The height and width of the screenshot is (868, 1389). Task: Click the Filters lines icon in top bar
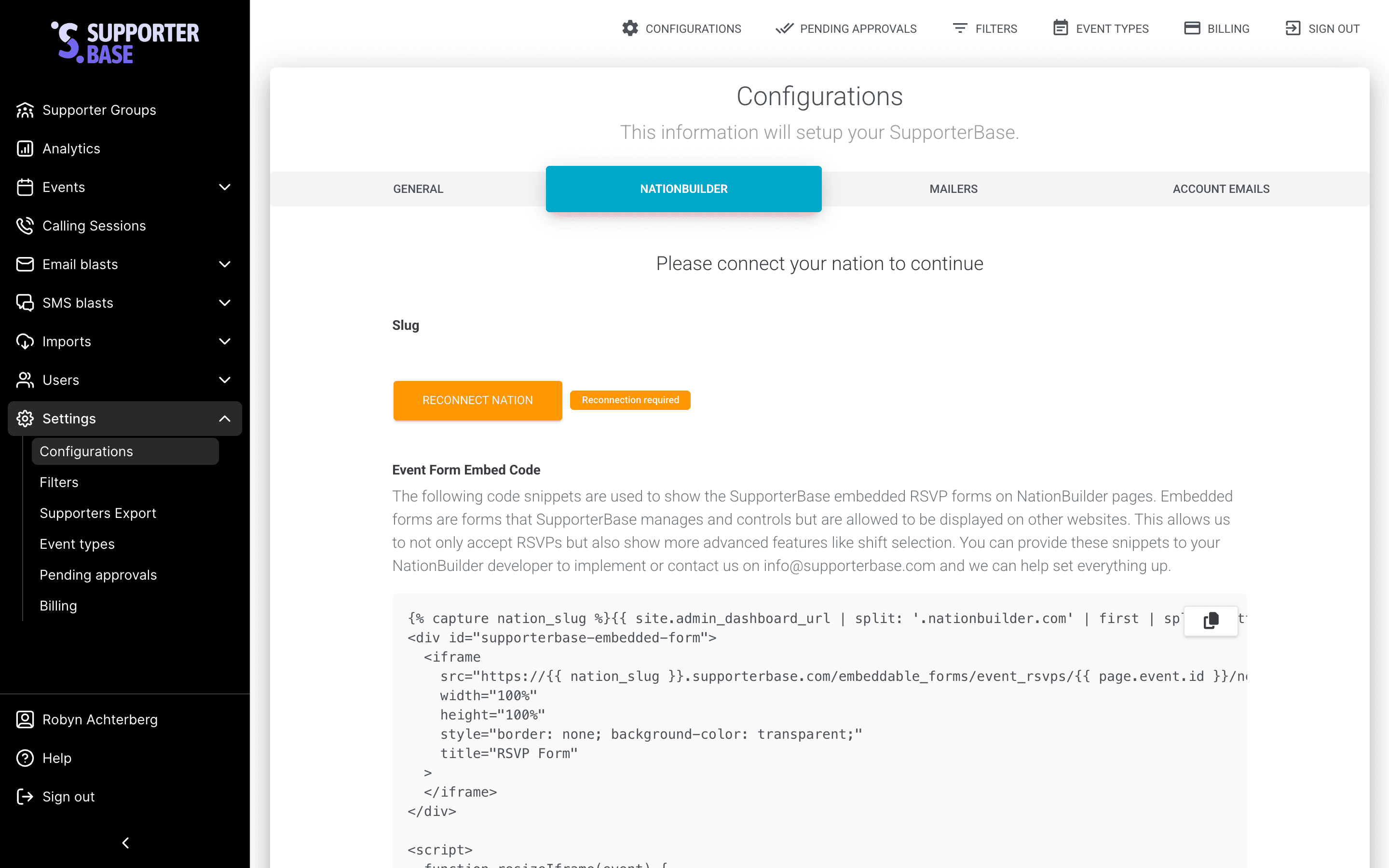(960, 28)
